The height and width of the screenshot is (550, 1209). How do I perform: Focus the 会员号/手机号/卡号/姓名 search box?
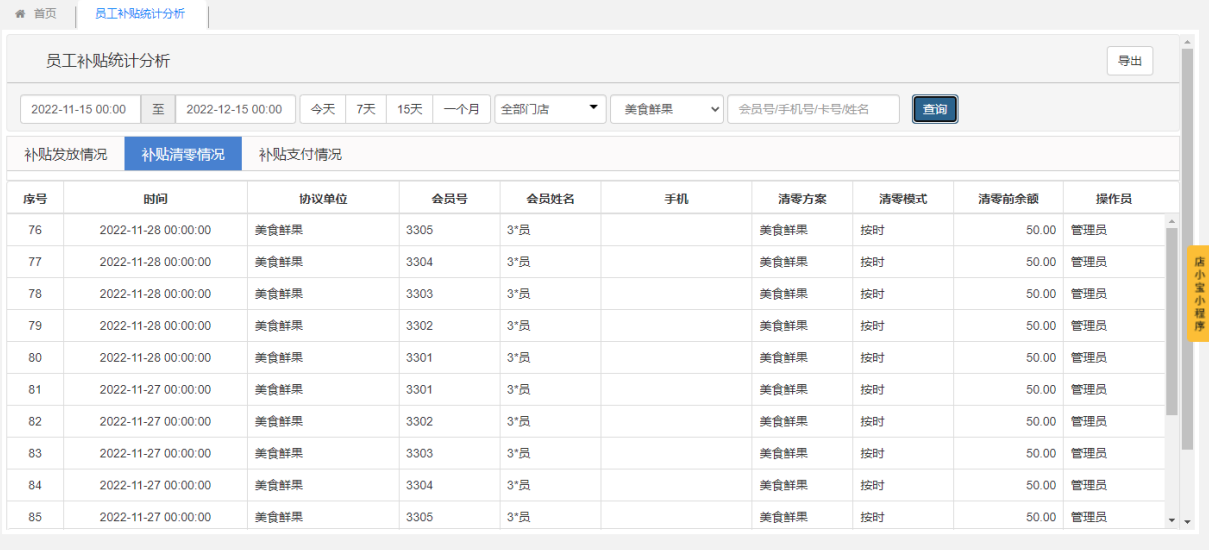pyautogui.click(x=813, y=109)
